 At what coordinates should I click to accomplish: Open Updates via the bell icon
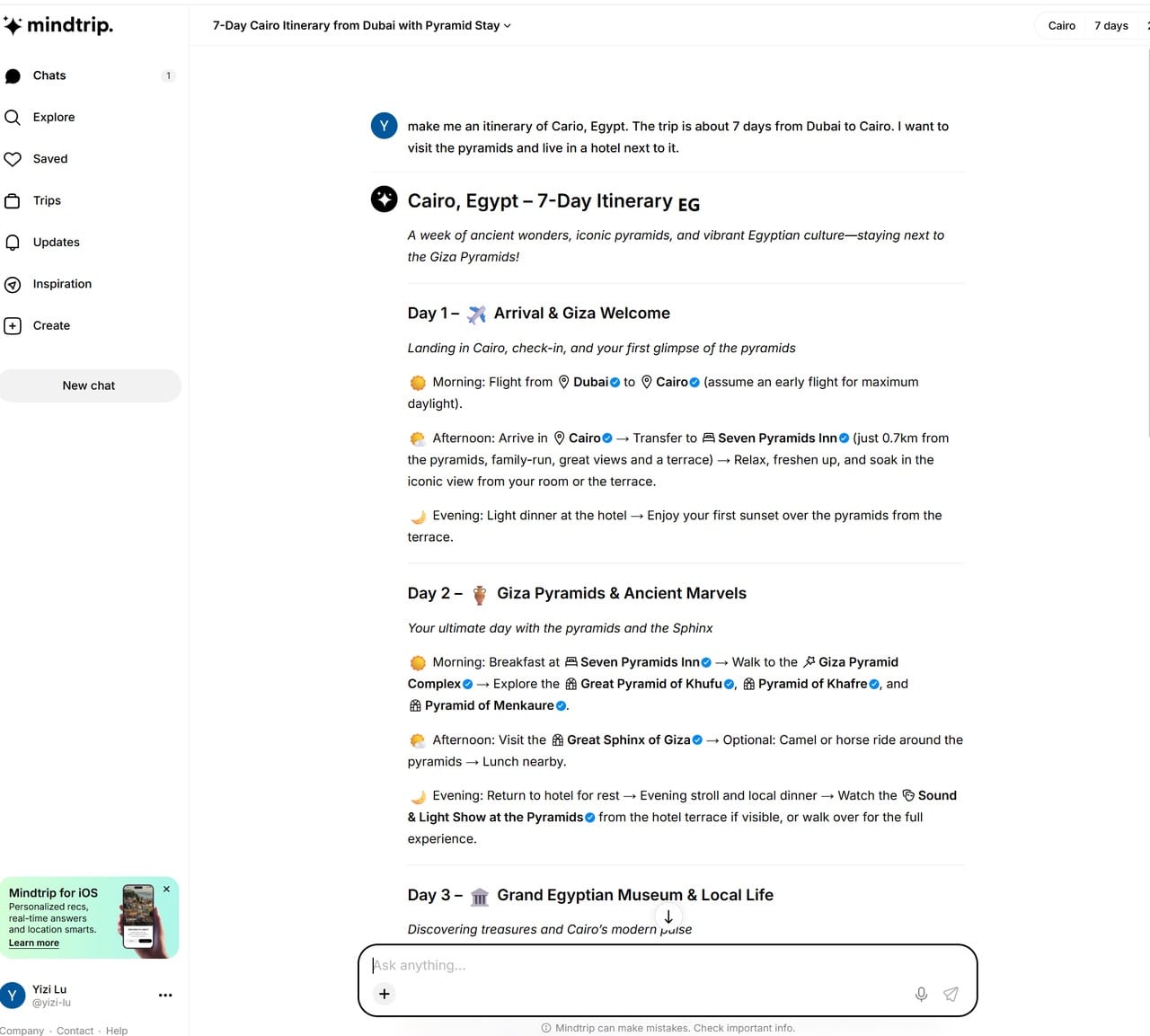(x=13, y=243)
